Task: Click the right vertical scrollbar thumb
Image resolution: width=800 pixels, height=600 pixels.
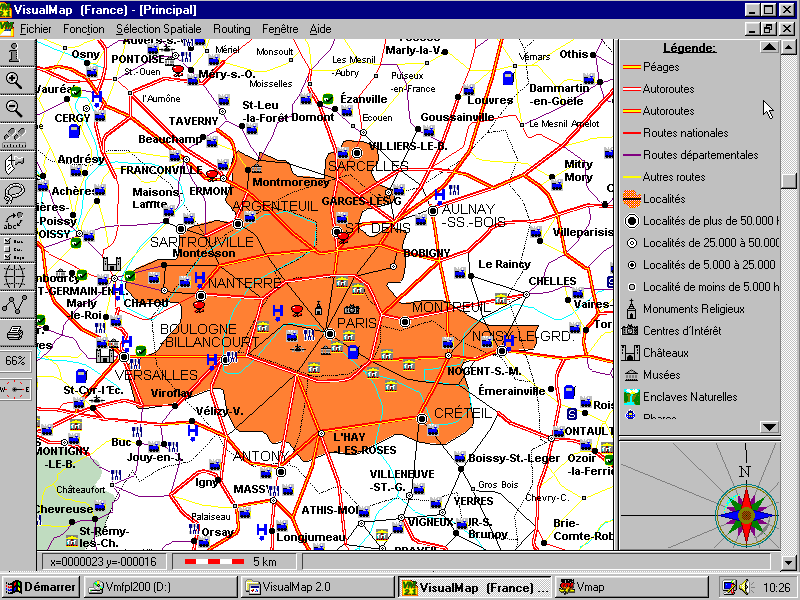Action: tap(789, 181)
